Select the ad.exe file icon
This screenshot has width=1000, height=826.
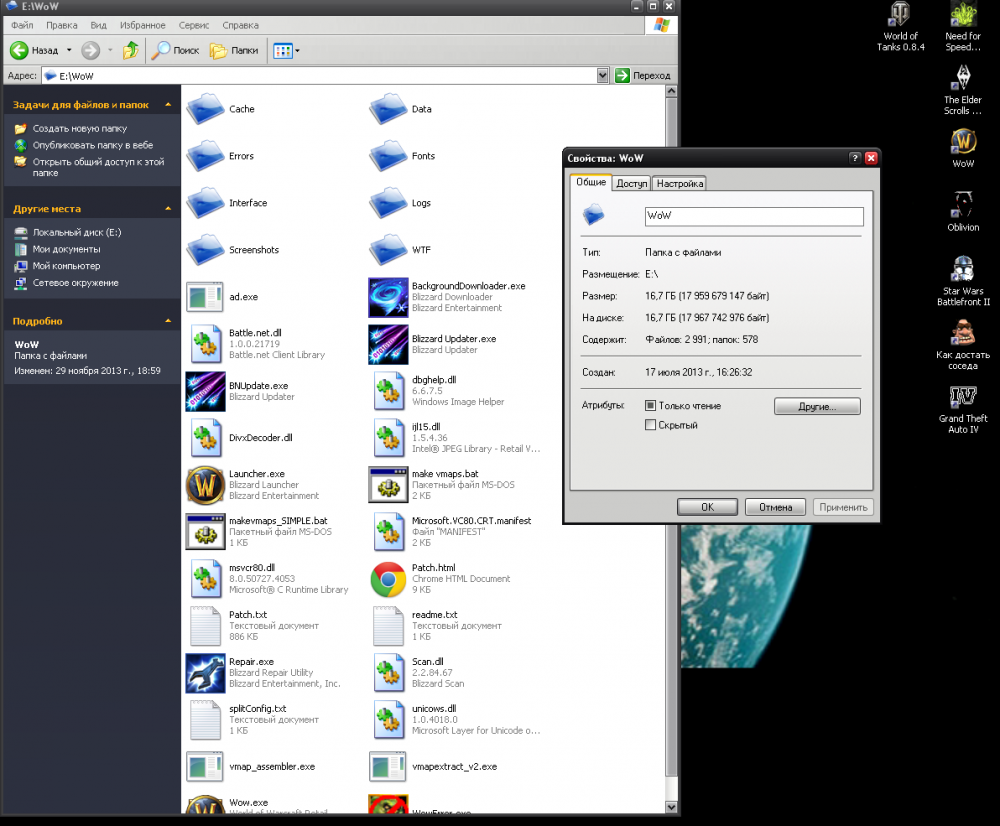pyautogui.click(x=205, y=297)
